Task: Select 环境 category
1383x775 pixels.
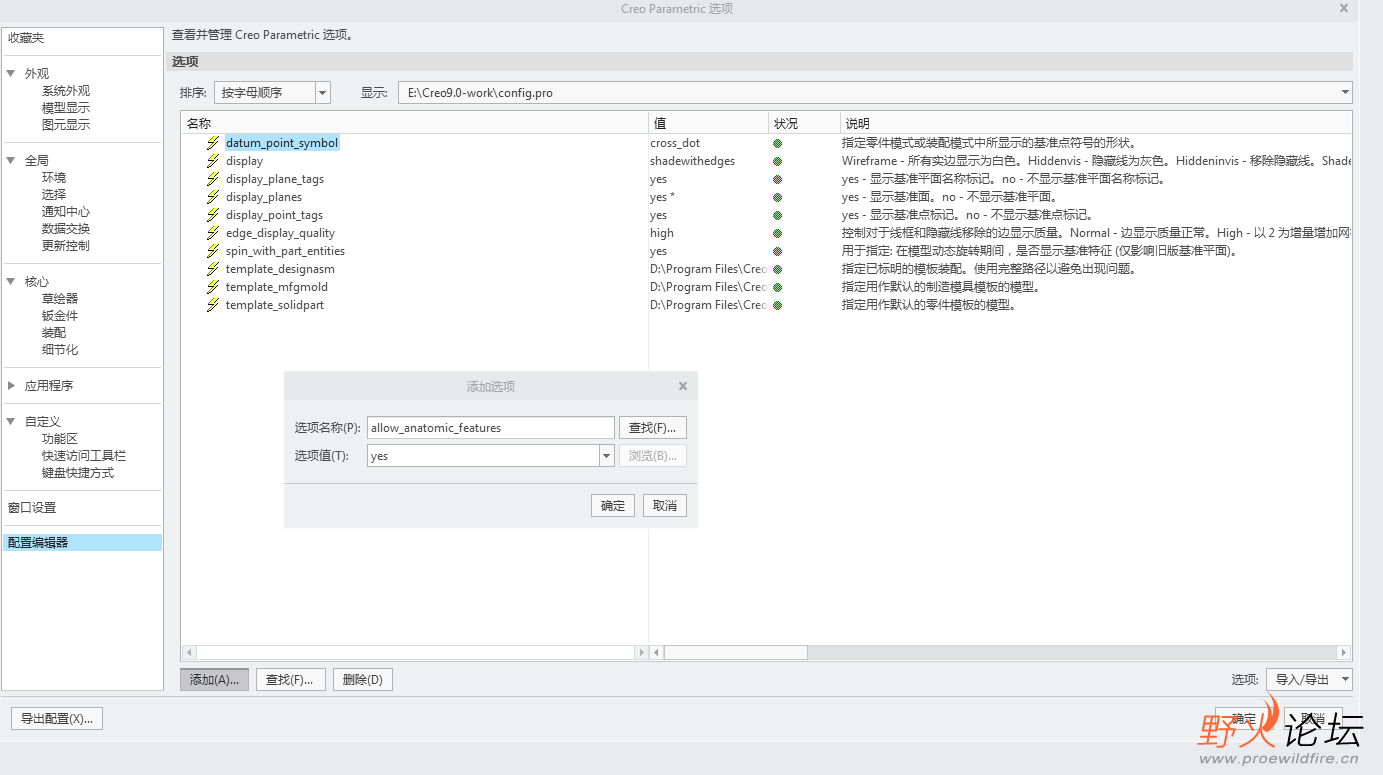Action: click(54, 177)
